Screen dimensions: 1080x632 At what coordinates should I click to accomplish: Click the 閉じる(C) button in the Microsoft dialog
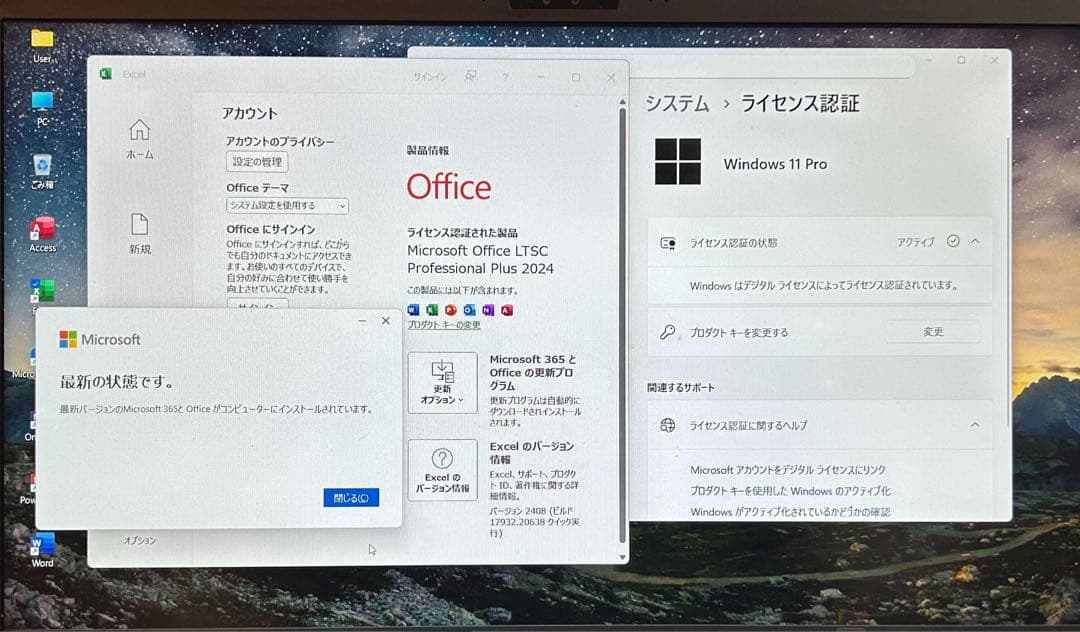coord(350,498)
